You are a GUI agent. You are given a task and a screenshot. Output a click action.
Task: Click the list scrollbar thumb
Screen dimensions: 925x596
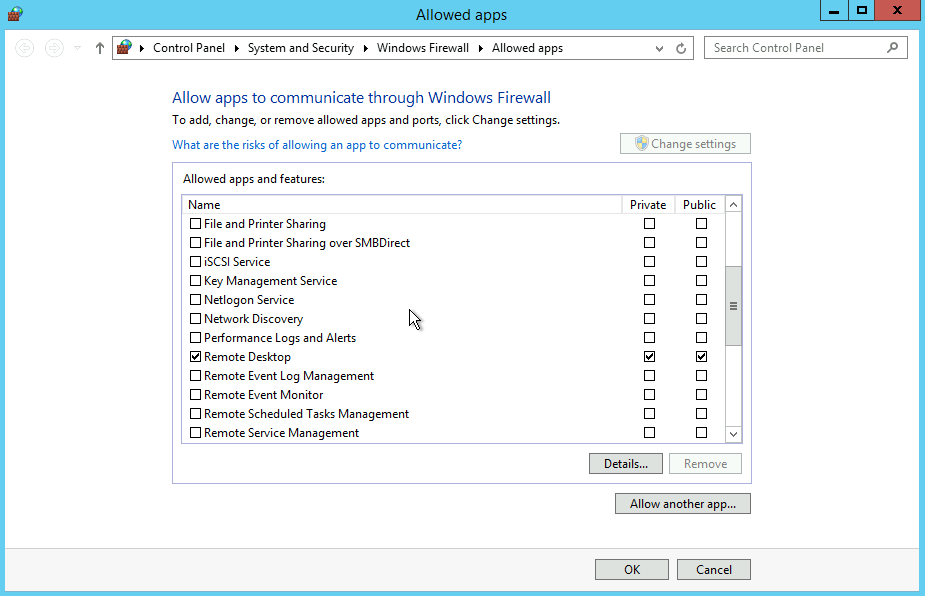733,306
